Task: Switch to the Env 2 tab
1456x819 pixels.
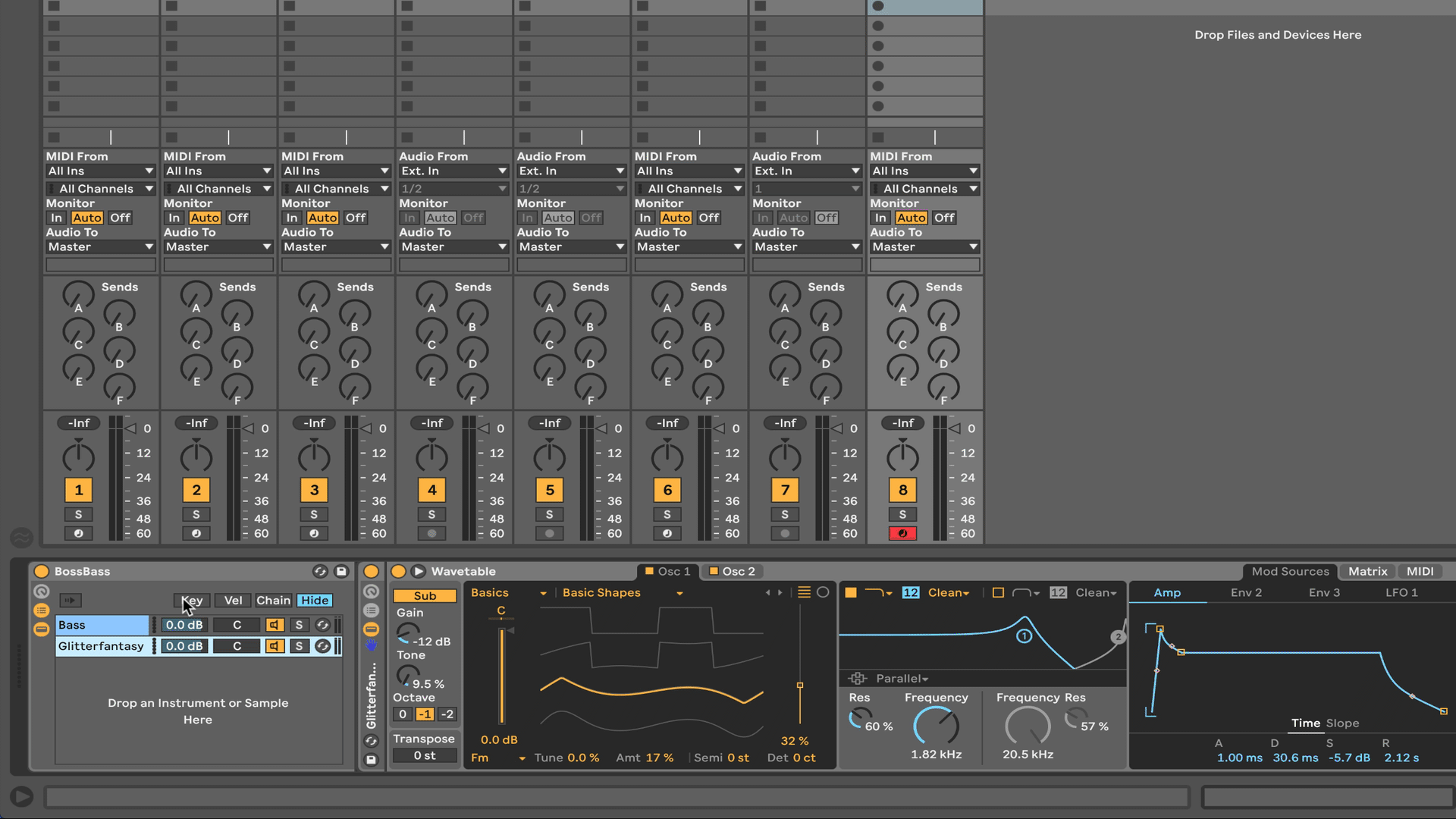Action: [x=1246, y=592]
